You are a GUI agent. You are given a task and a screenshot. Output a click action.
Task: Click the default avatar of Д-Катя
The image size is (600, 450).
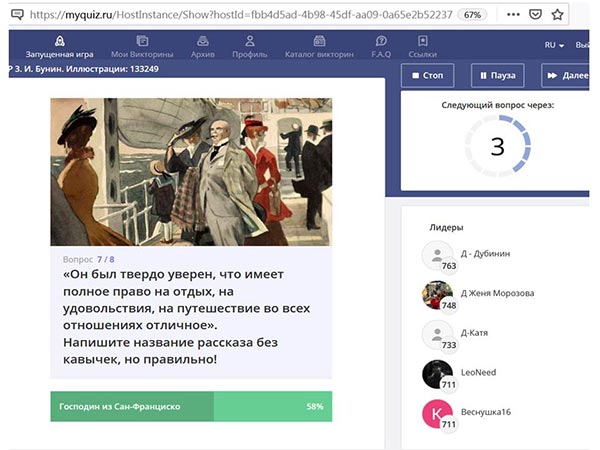pos(437,335)
